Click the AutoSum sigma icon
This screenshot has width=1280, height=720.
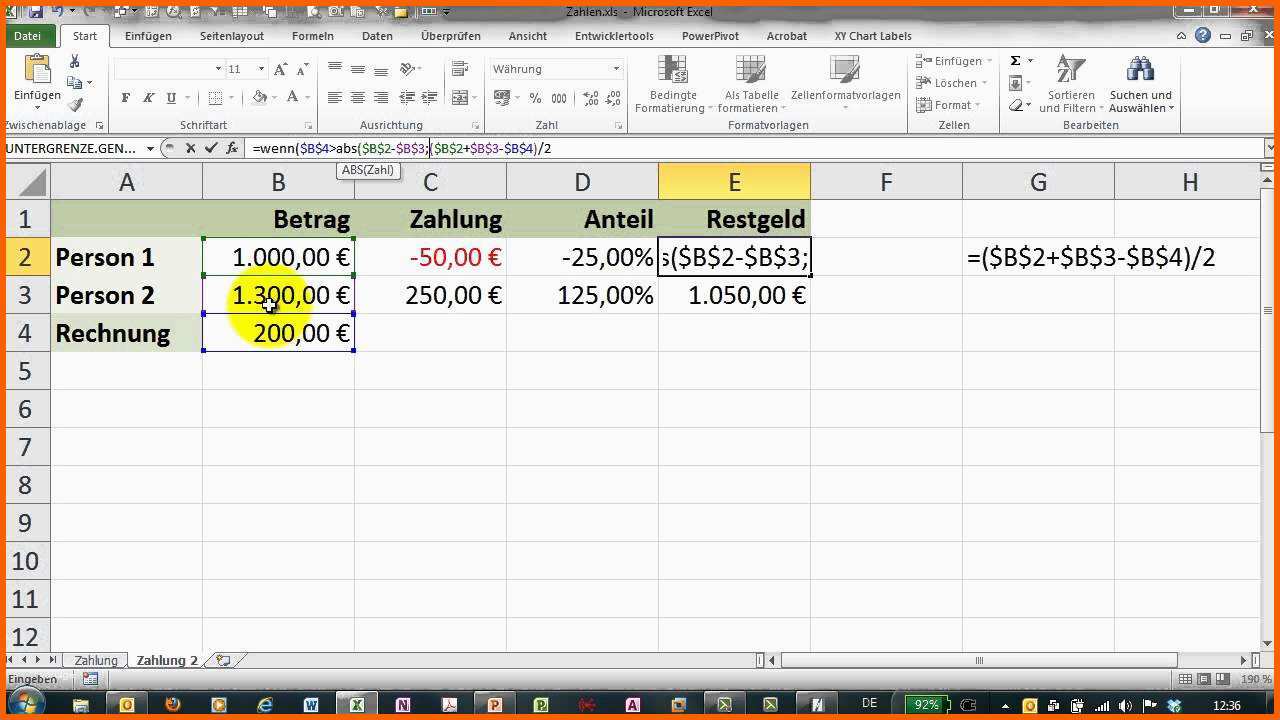(x=1016, y=61)
